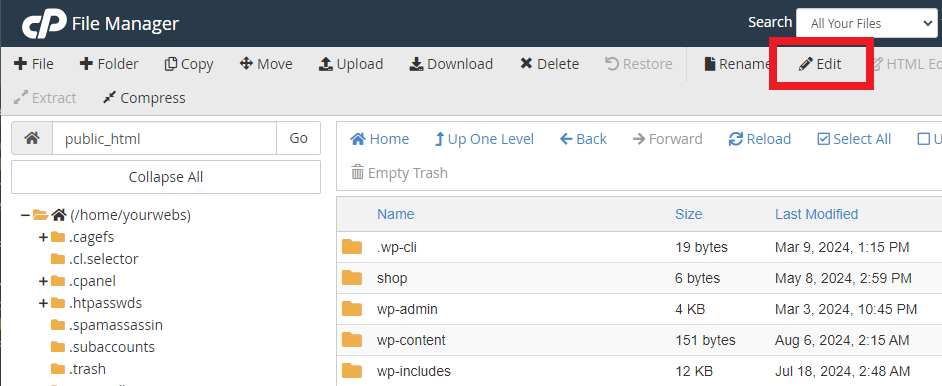Click the Jul 18, 2024, 2:48 AM cell
This screenshot has width=942, height=386.
coord(842,371)
